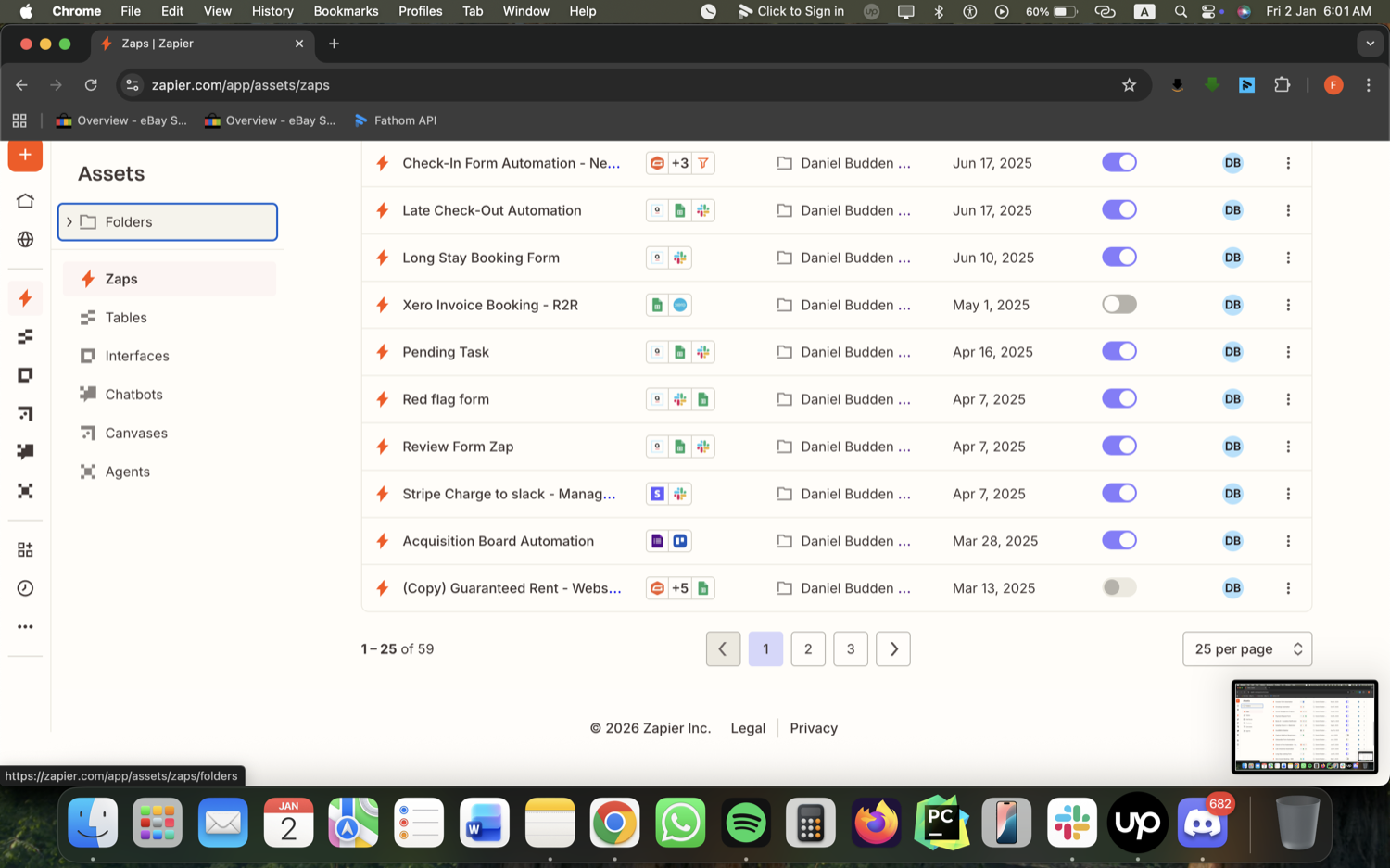Go to page 3 of zaps
Screen dimensions: 1390x868
pyautogui.click(x=851, y=649)
